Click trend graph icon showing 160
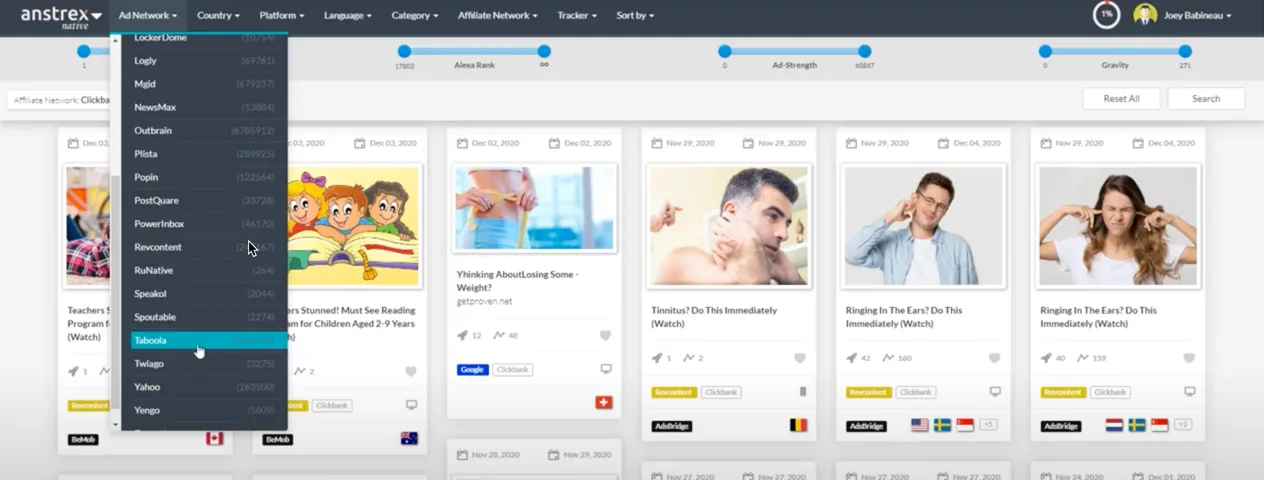The width and height of the screenshot is (1264, 480). (889, 358)
